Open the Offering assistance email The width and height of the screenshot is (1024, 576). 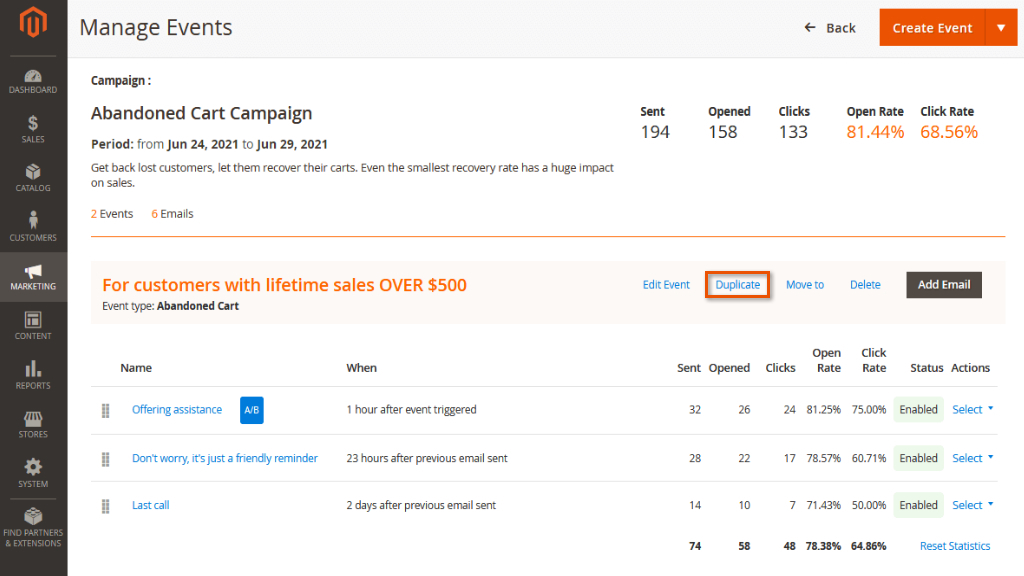177,409
